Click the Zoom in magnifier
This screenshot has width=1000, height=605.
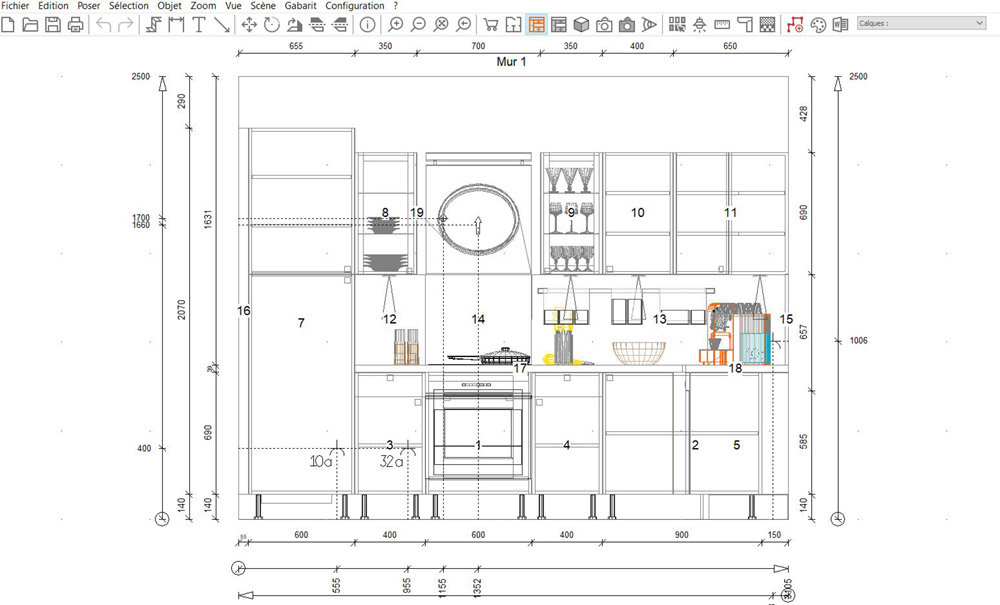396,24
